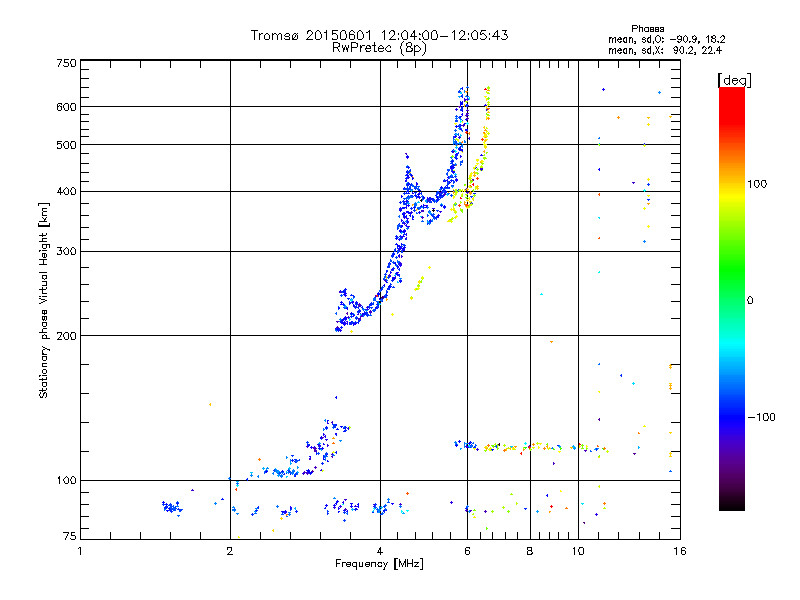Click the "Phases" heading text
Image resolution: width=800 pixels, height=600 pixels.
click(x=647, y=29)
